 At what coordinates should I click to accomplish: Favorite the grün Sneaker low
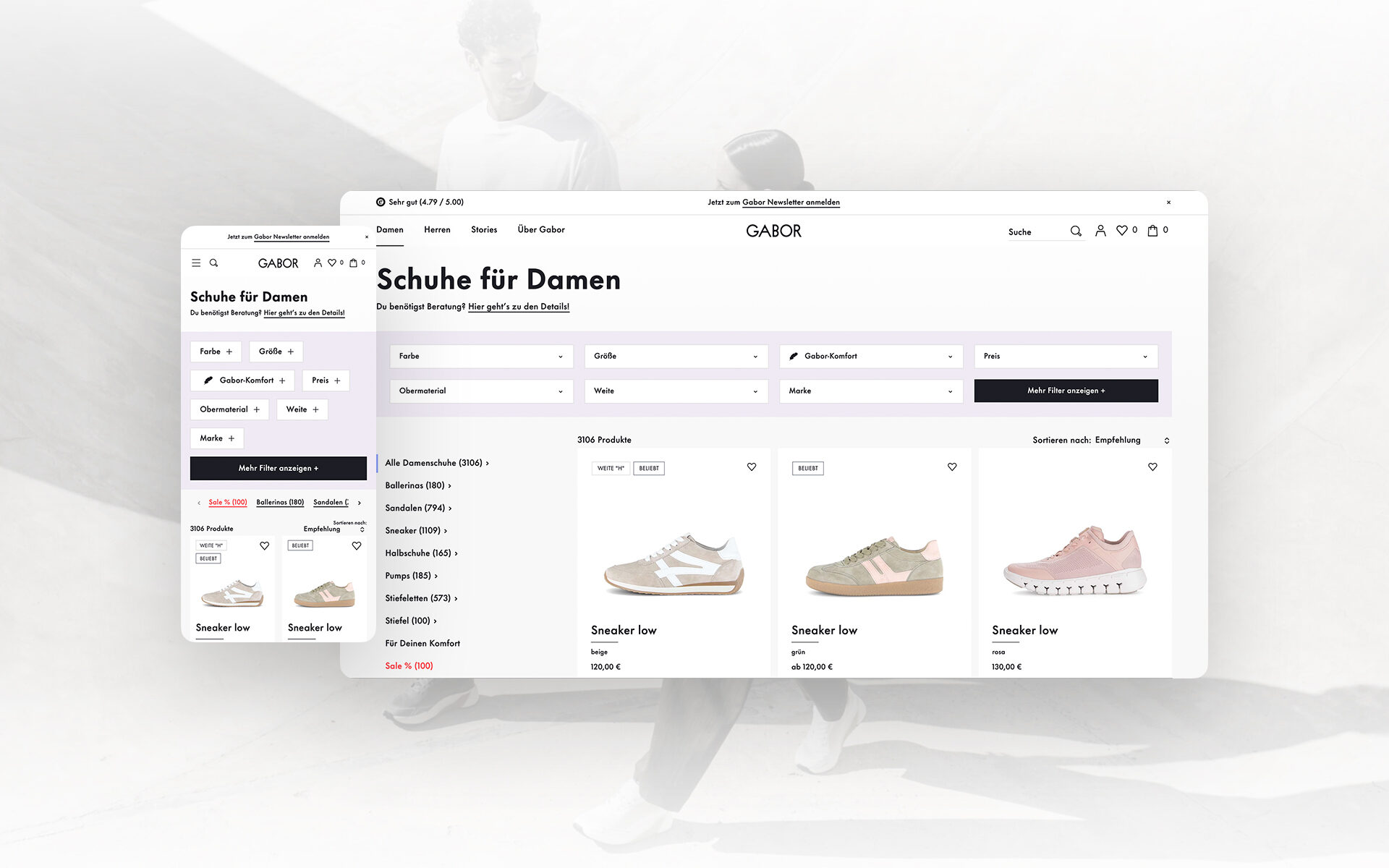tap(952, 467)
